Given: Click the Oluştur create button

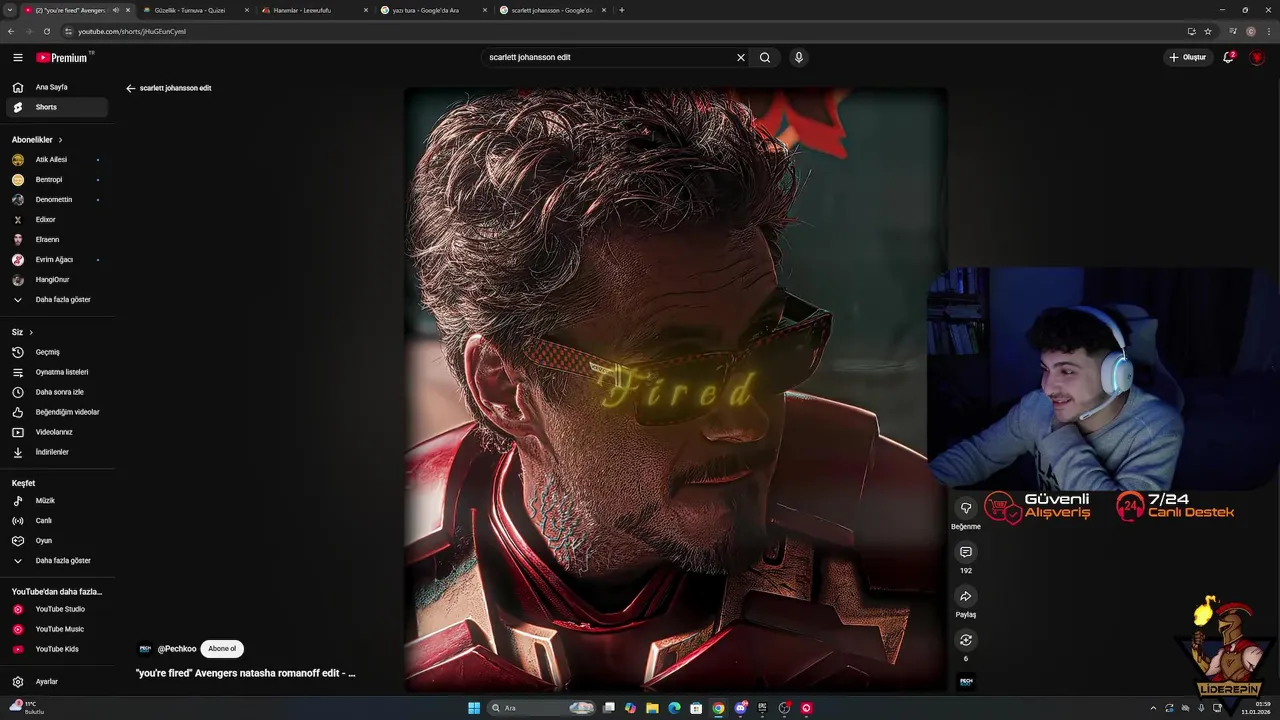Looking at the screenshot, I should point(1188,57).
